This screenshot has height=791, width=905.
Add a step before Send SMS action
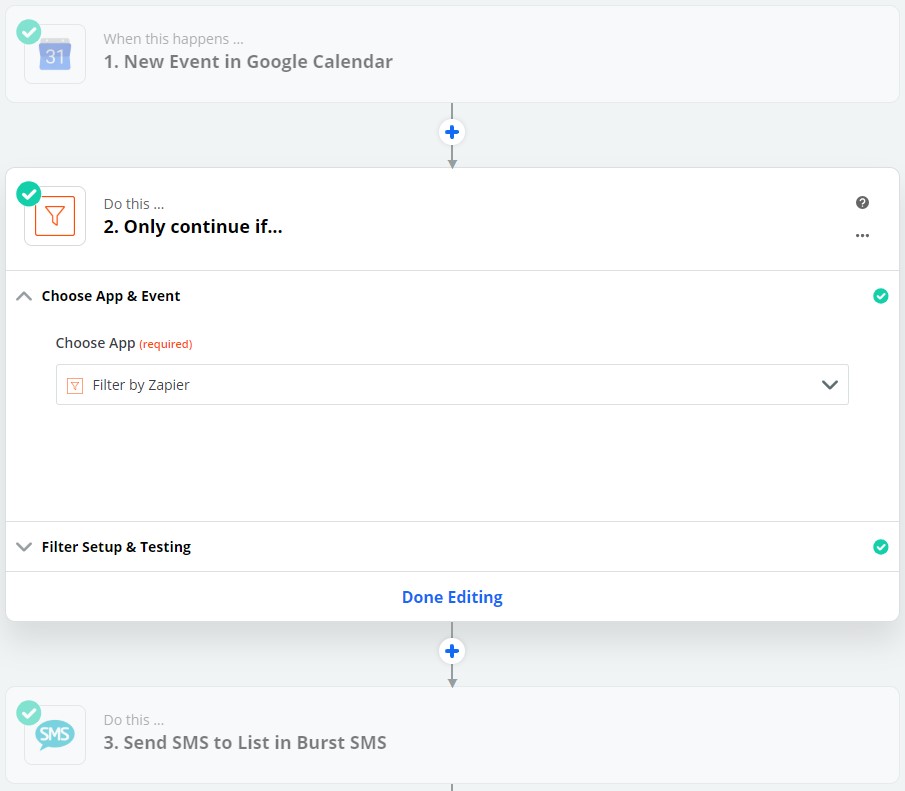452,651
